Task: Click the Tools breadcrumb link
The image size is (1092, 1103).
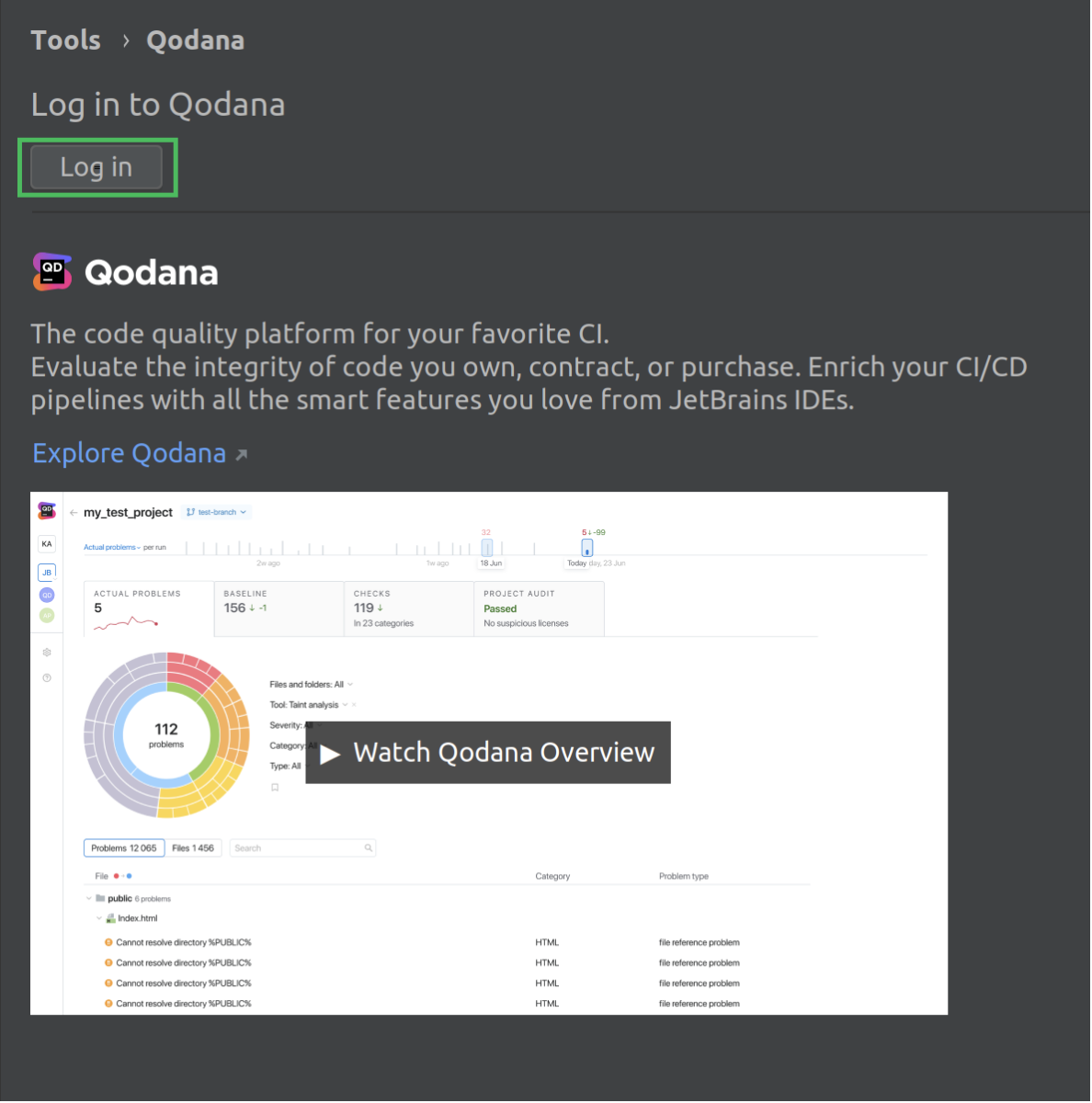Action: pyautogui.click(x=65, y=40)
